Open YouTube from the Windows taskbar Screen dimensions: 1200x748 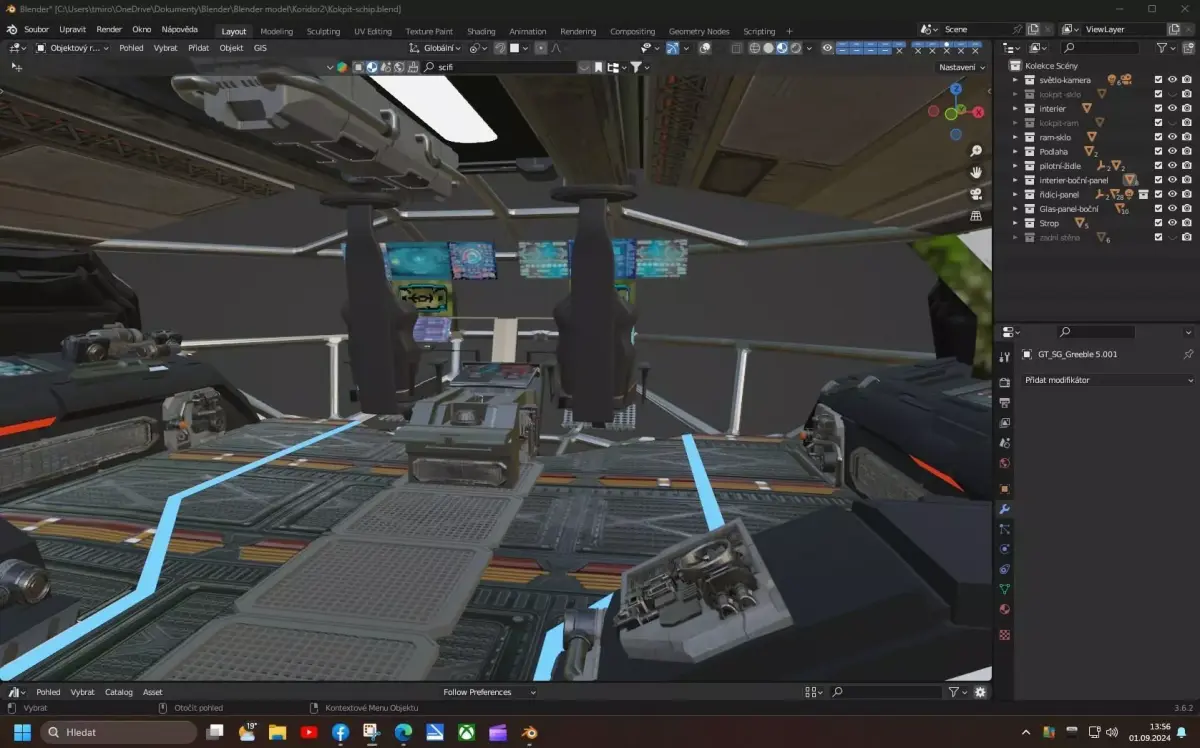click(308, 733)
